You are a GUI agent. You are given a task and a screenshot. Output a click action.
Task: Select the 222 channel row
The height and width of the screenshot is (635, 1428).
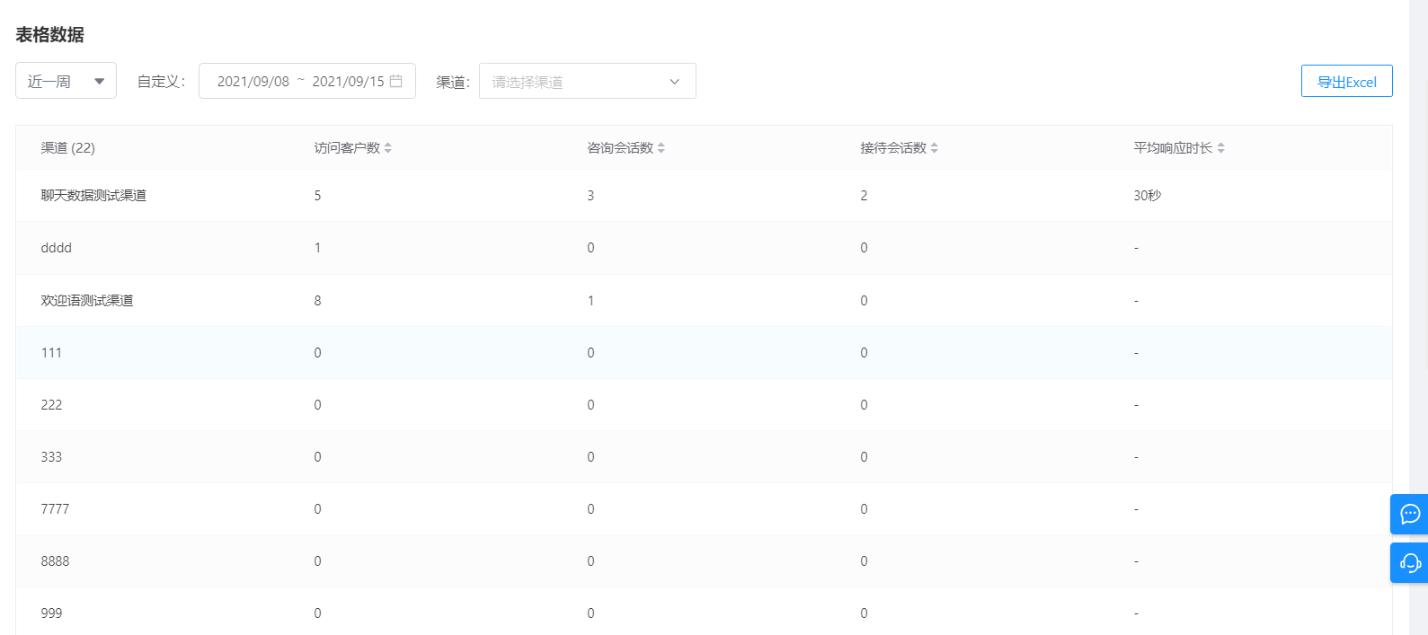tap(703, 404)
